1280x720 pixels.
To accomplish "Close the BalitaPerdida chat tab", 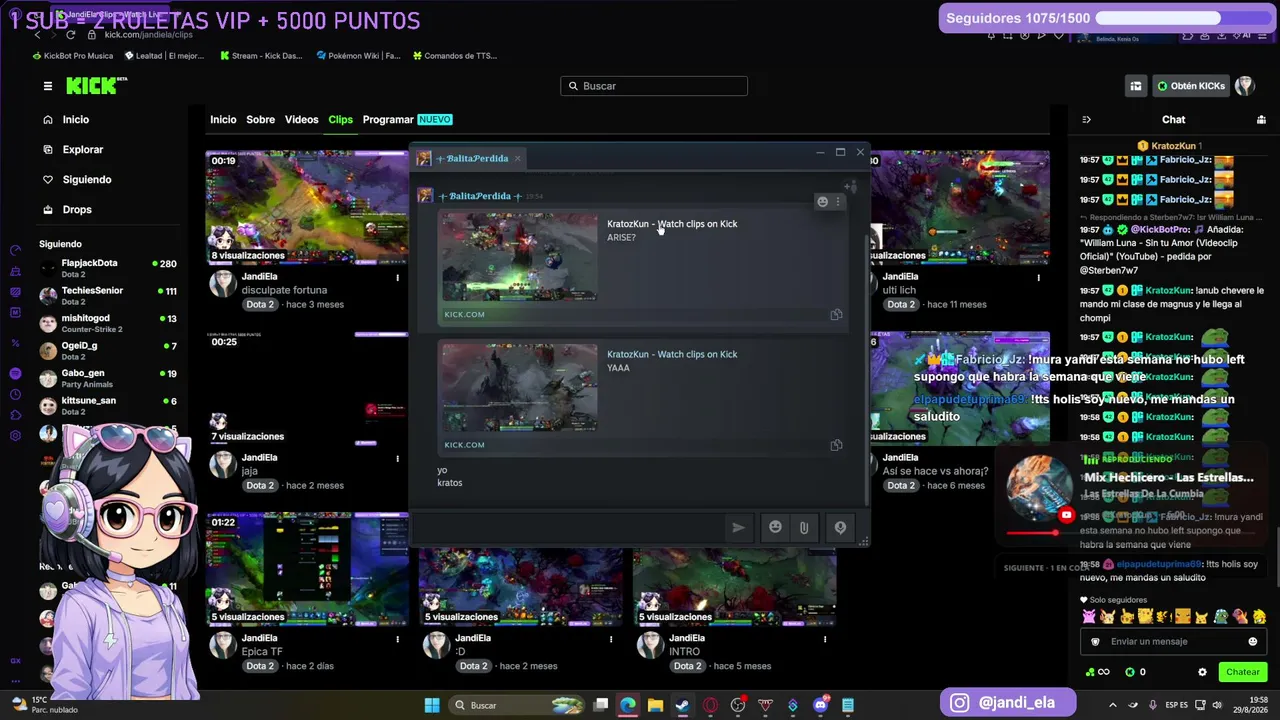I will (x=517, y=159).
